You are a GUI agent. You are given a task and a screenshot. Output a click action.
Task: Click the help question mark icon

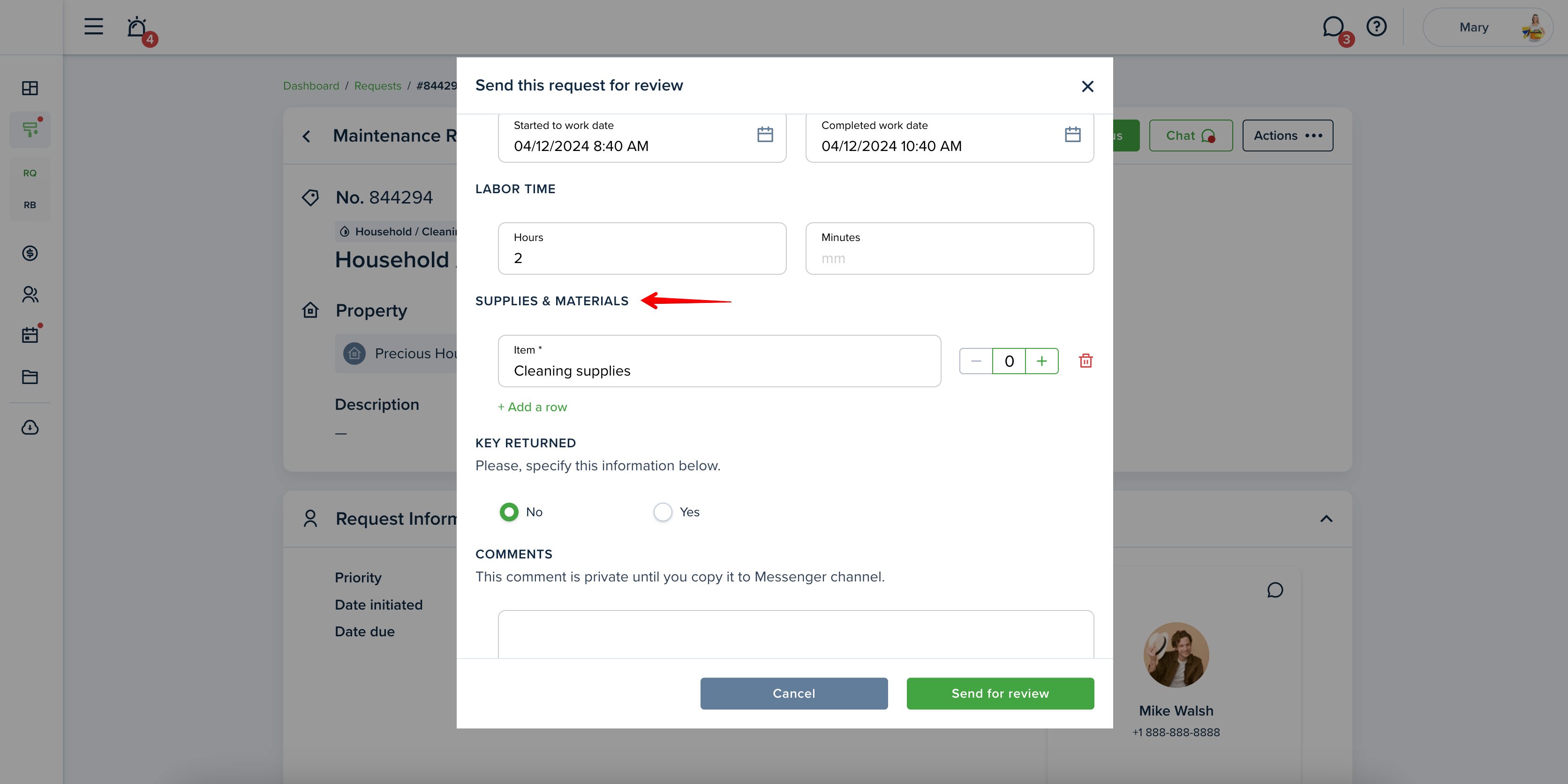pos(1376,27)
